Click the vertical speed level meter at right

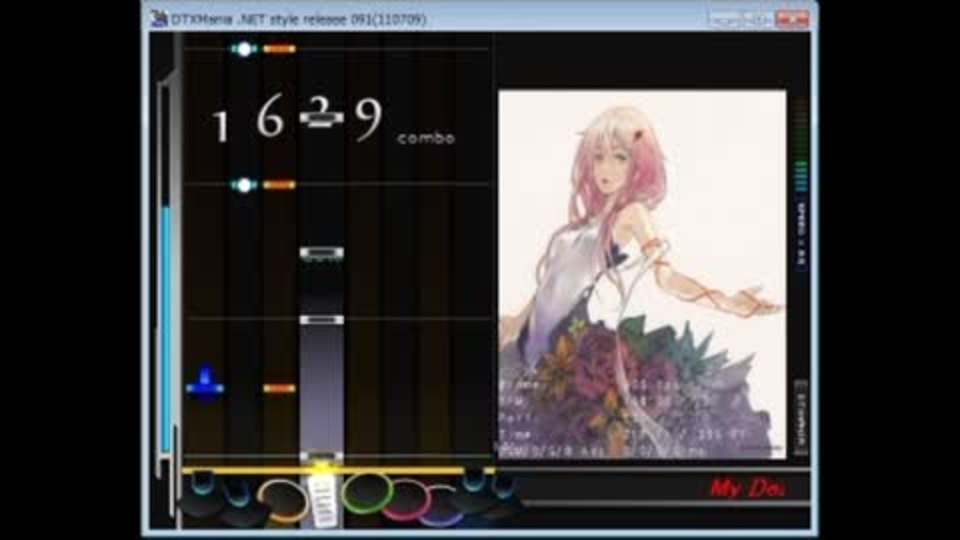click(x=801, y=144)
